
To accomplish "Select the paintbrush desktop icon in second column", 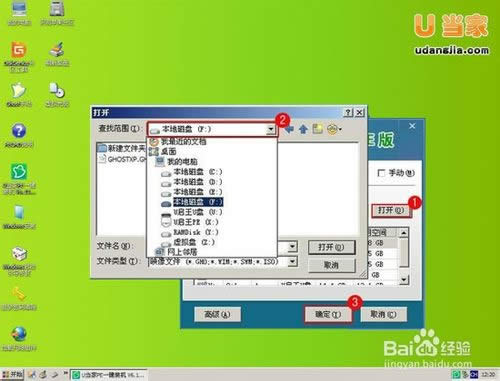I will (x=57, y=53).
